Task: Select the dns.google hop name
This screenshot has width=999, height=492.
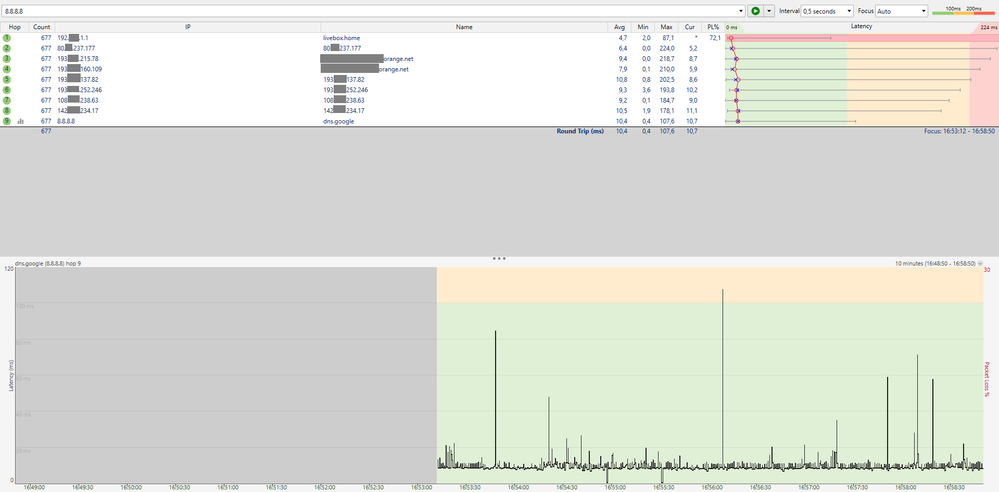Action: (338, 121)
